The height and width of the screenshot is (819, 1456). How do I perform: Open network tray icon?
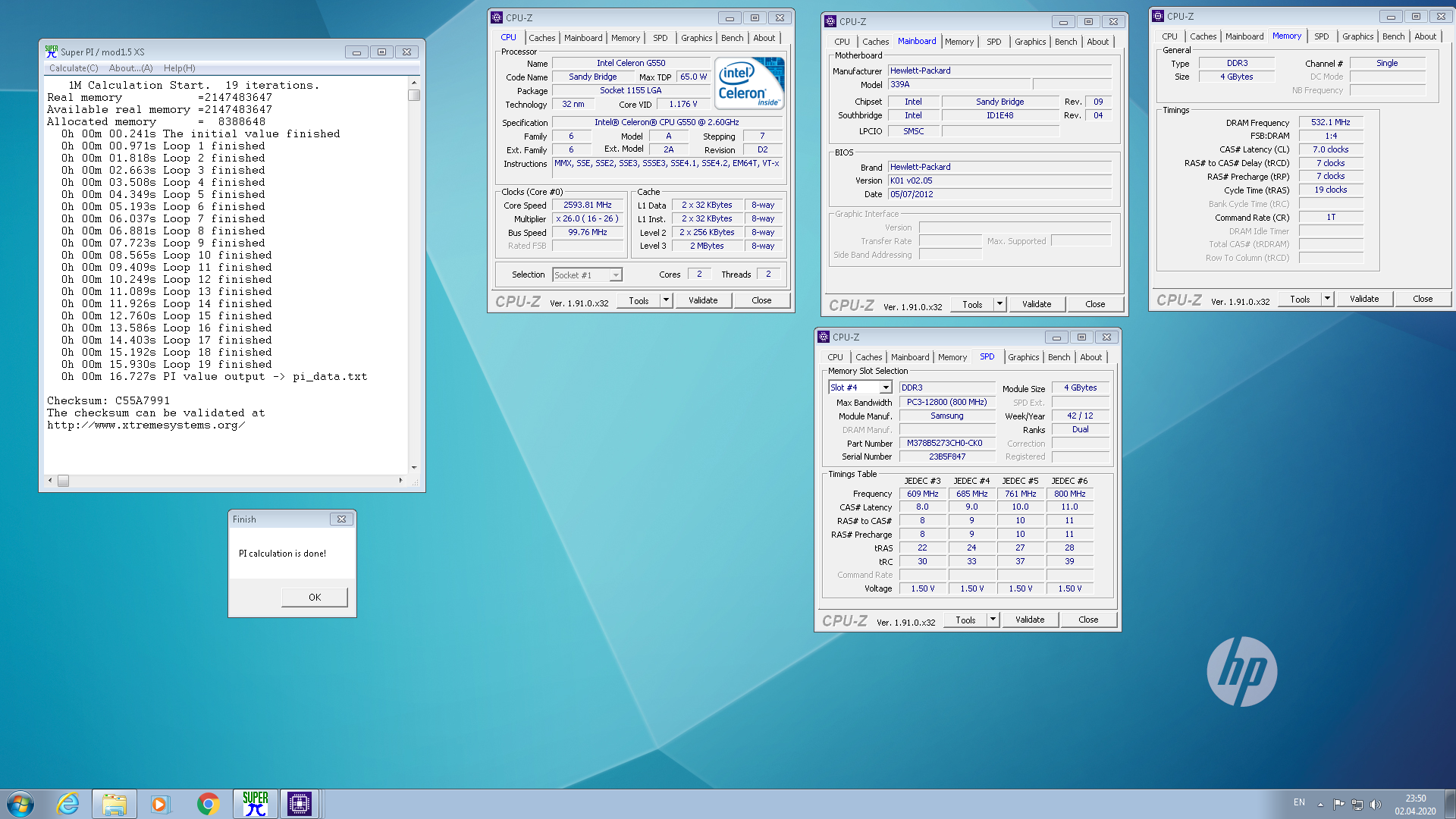[x=1357, y=804]
